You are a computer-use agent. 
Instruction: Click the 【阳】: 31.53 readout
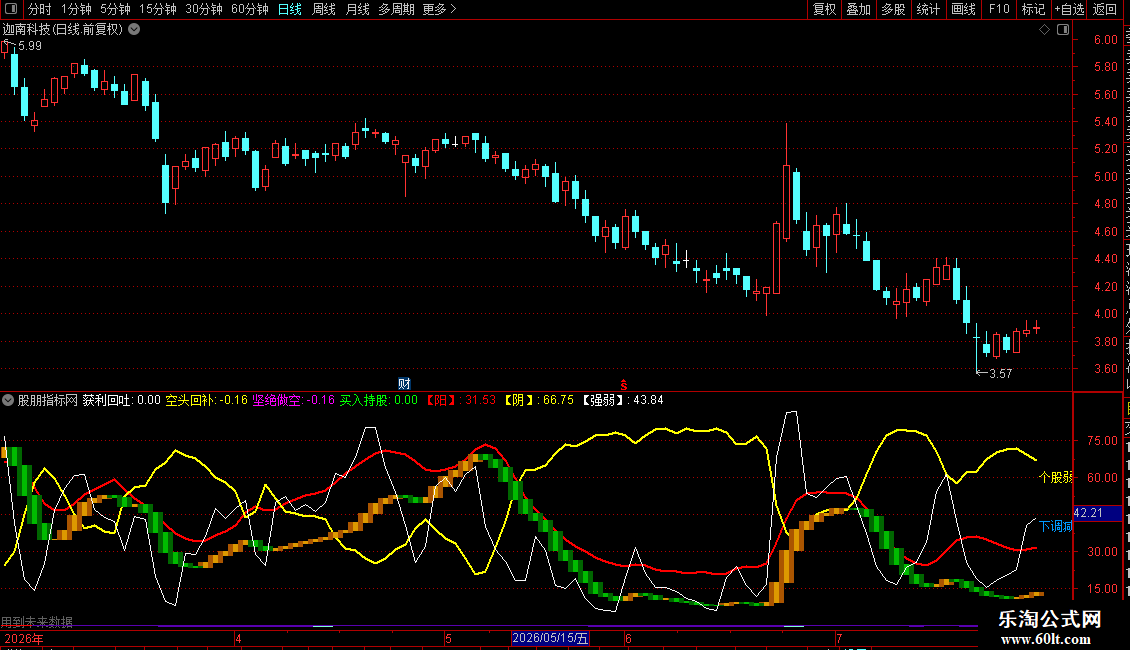click(x=460, y=400)
